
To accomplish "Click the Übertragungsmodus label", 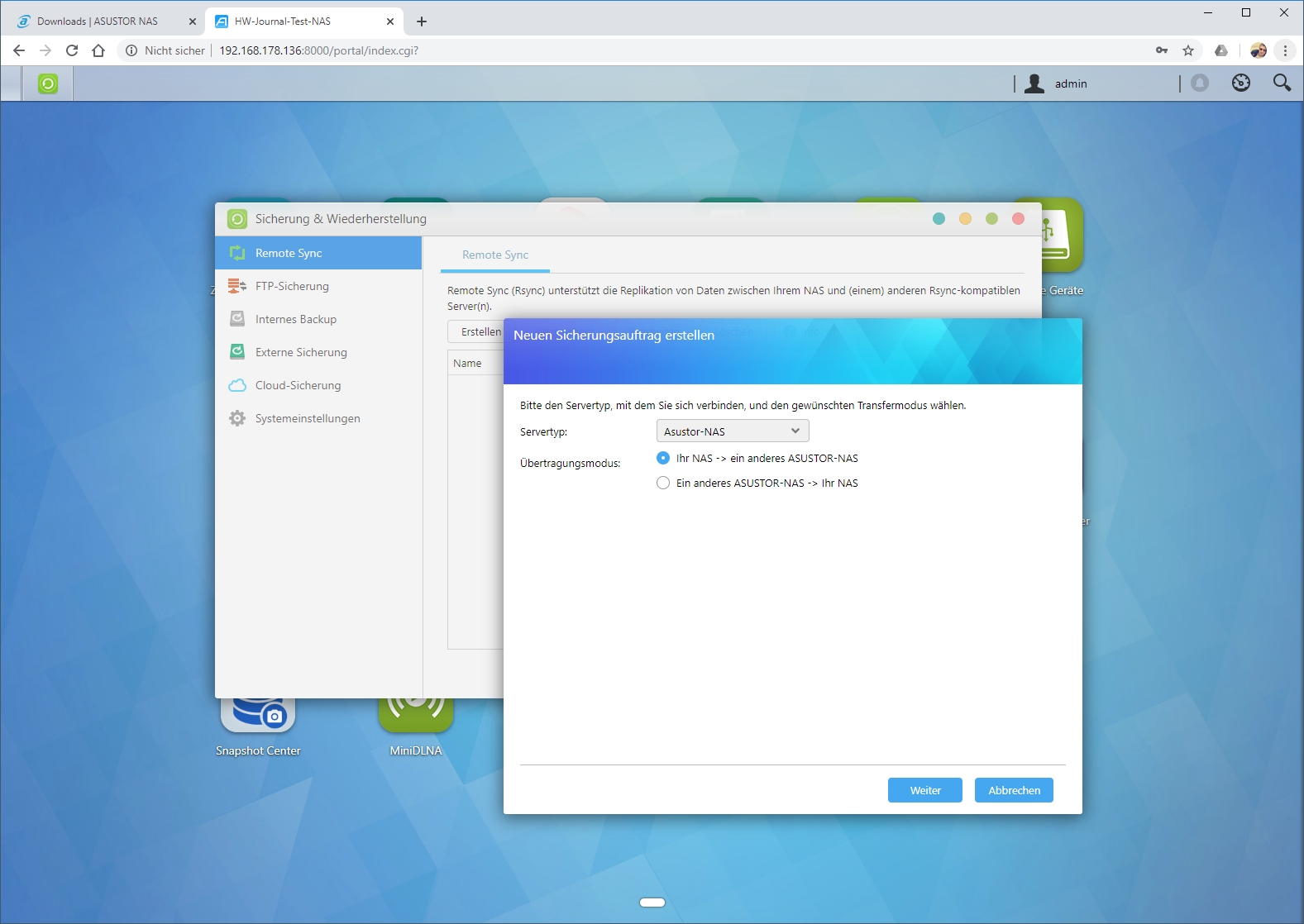I will click(570, 464).
